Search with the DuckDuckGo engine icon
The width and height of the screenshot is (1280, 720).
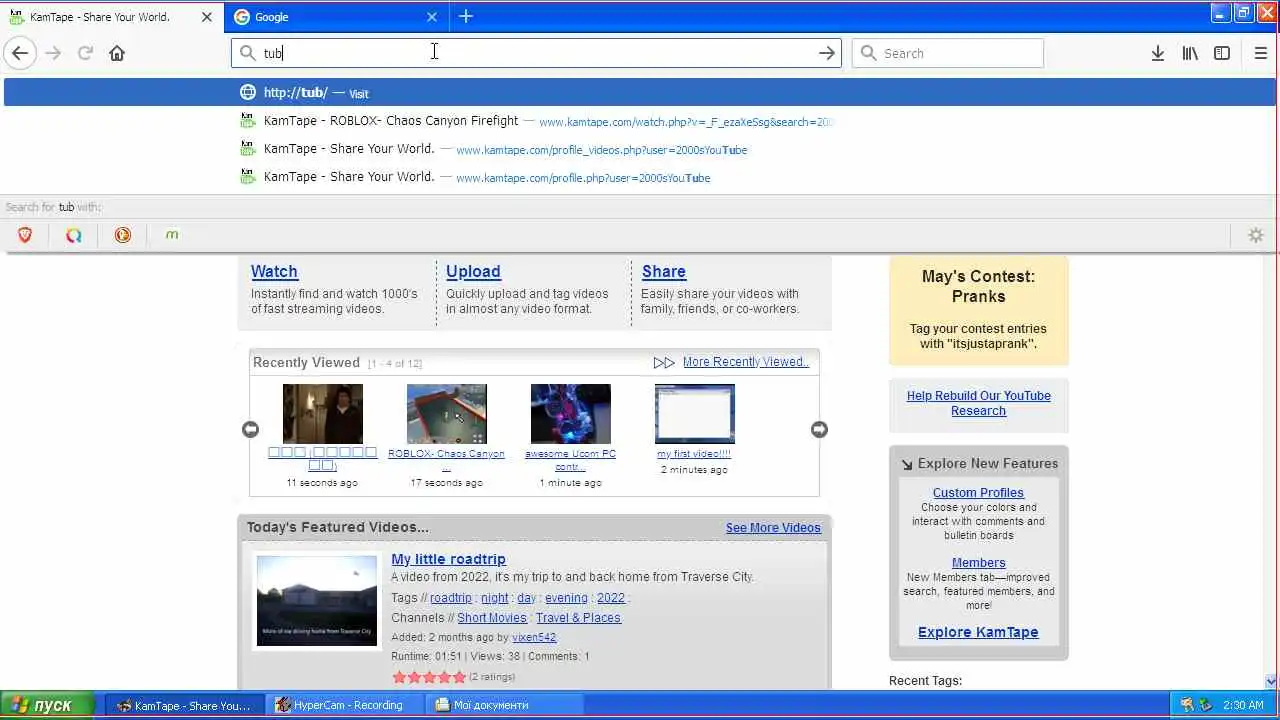click(x=123, y=235)
